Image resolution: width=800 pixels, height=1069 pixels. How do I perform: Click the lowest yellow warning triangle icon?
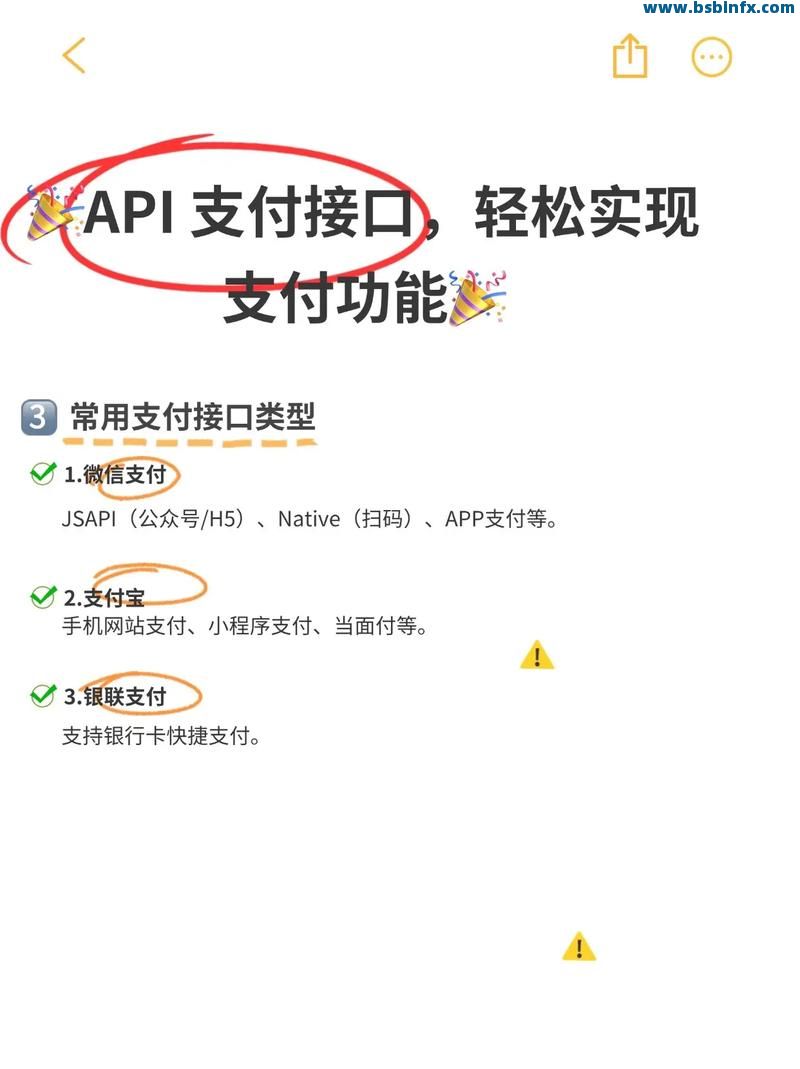tap(579, 946)
